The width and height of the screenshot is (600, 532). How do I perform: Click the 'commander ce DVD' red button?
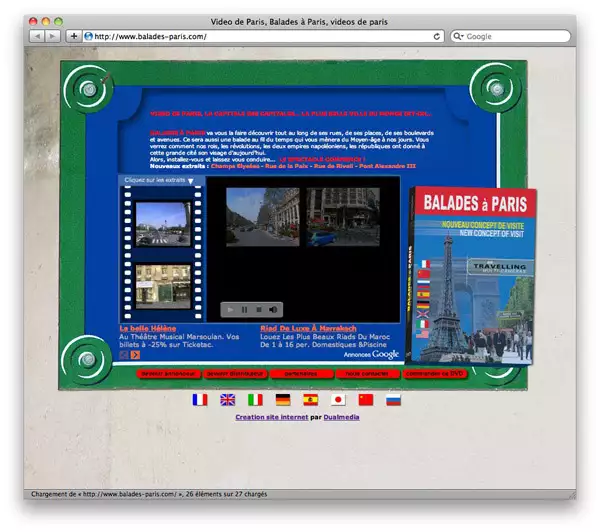click(x=434, y=374)
